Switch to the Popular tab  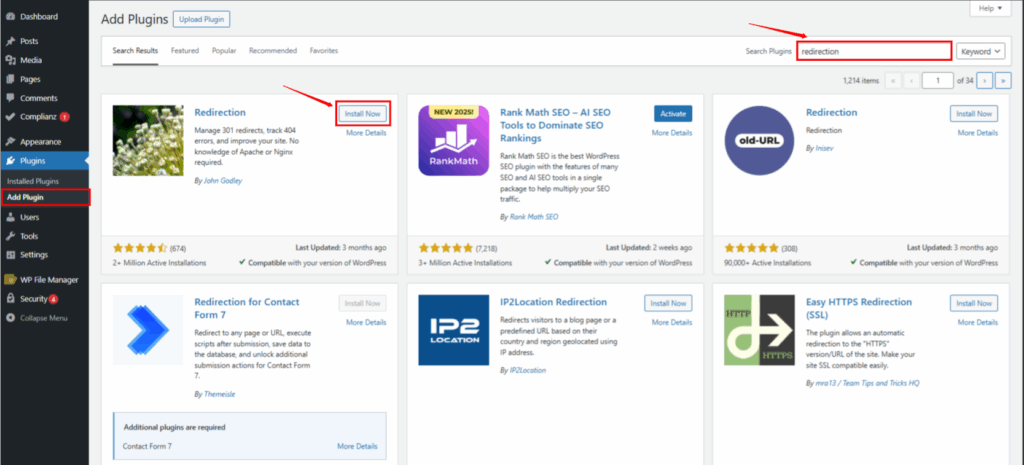point(224,51)
